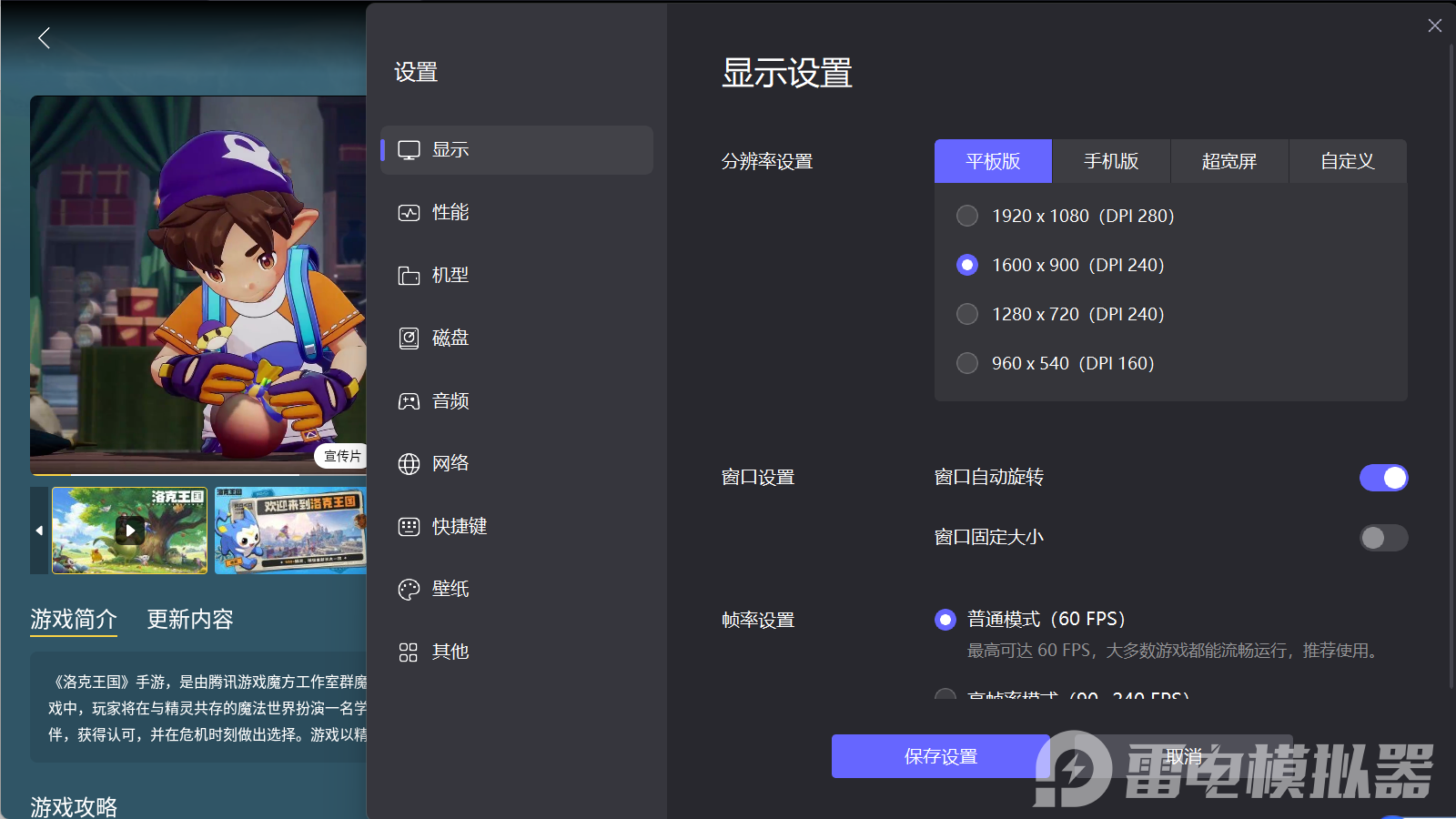Enable 窗口固定大小 switch
Image resolution: width=1456 pixels, height=819 pixels.
pos(1383,538)
